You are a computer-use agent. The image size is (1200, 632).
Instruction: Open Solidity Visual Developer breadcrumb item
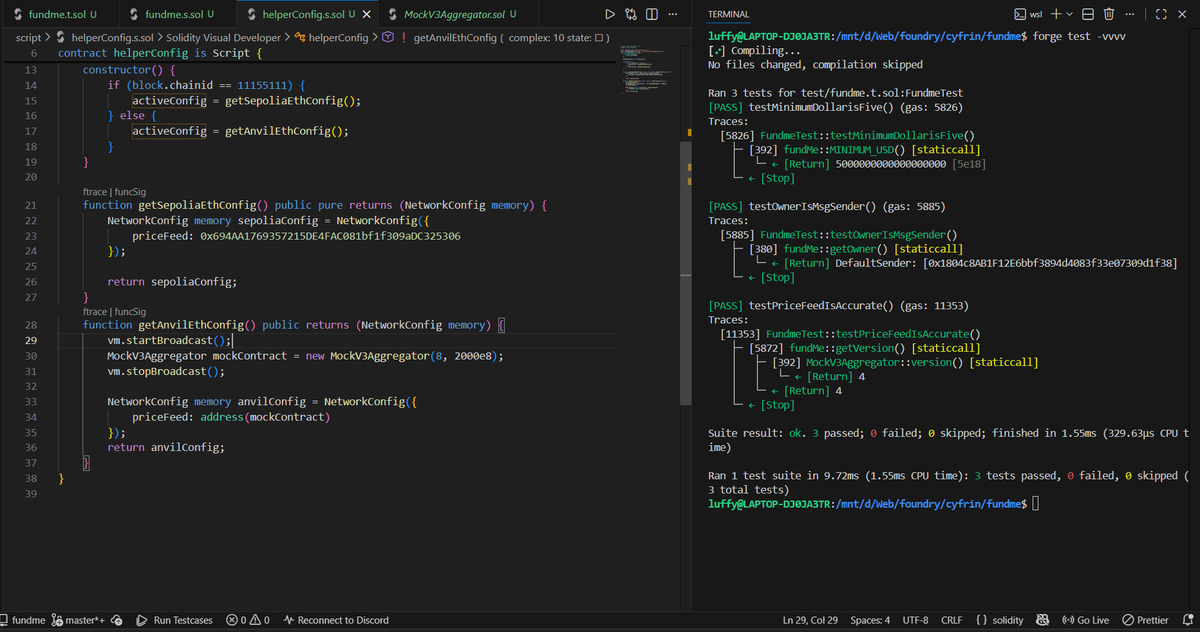coord(223,38)
